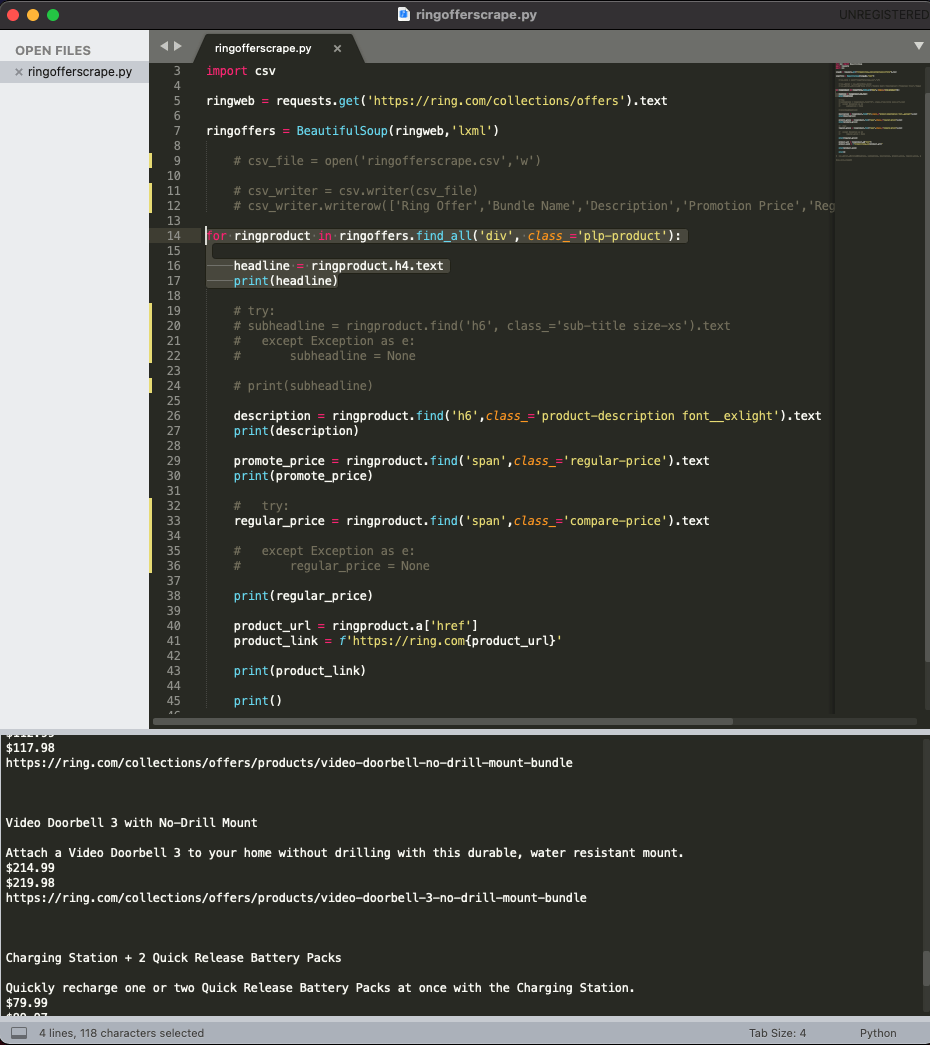
Task: Toggle side bar with status bar panel icon
Action: [x=19, y=1032]
